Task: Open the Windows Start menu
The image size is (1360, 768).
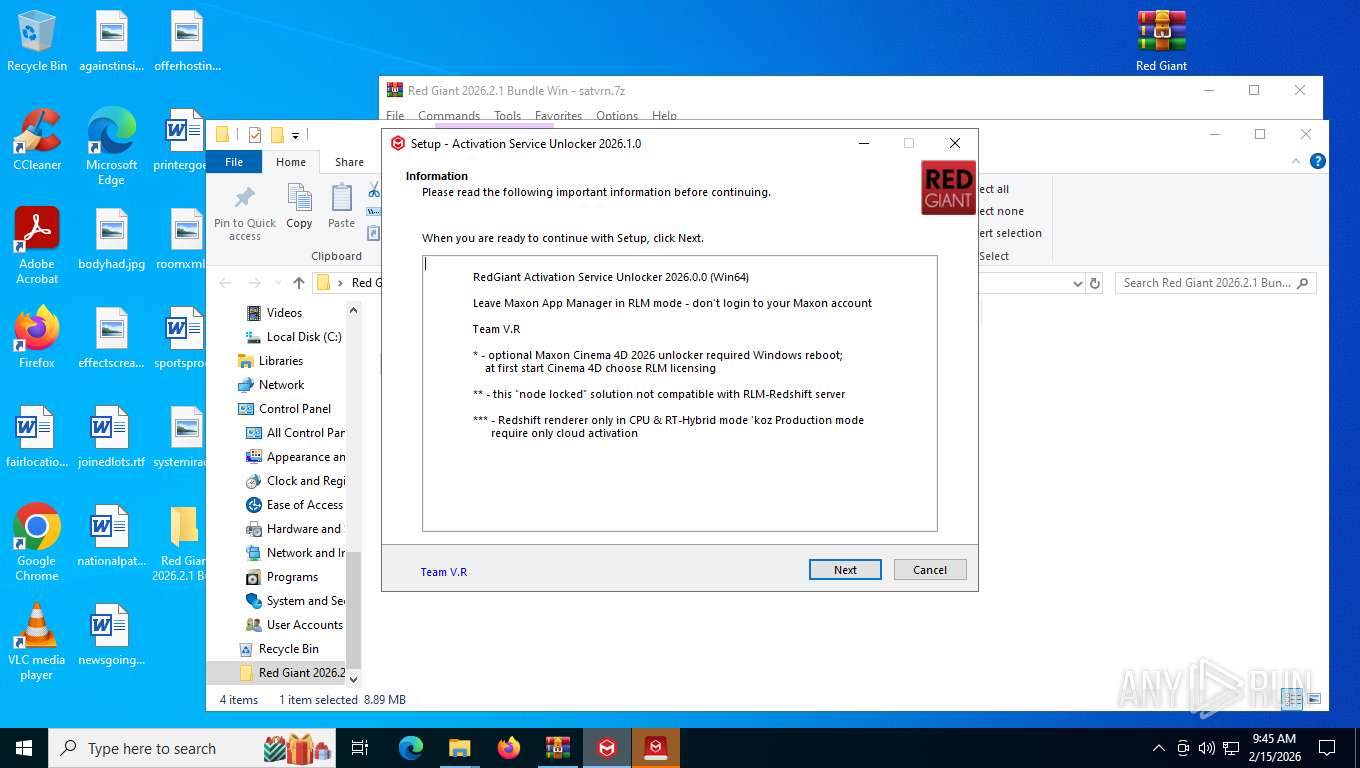Action: (x=23, y=748)
